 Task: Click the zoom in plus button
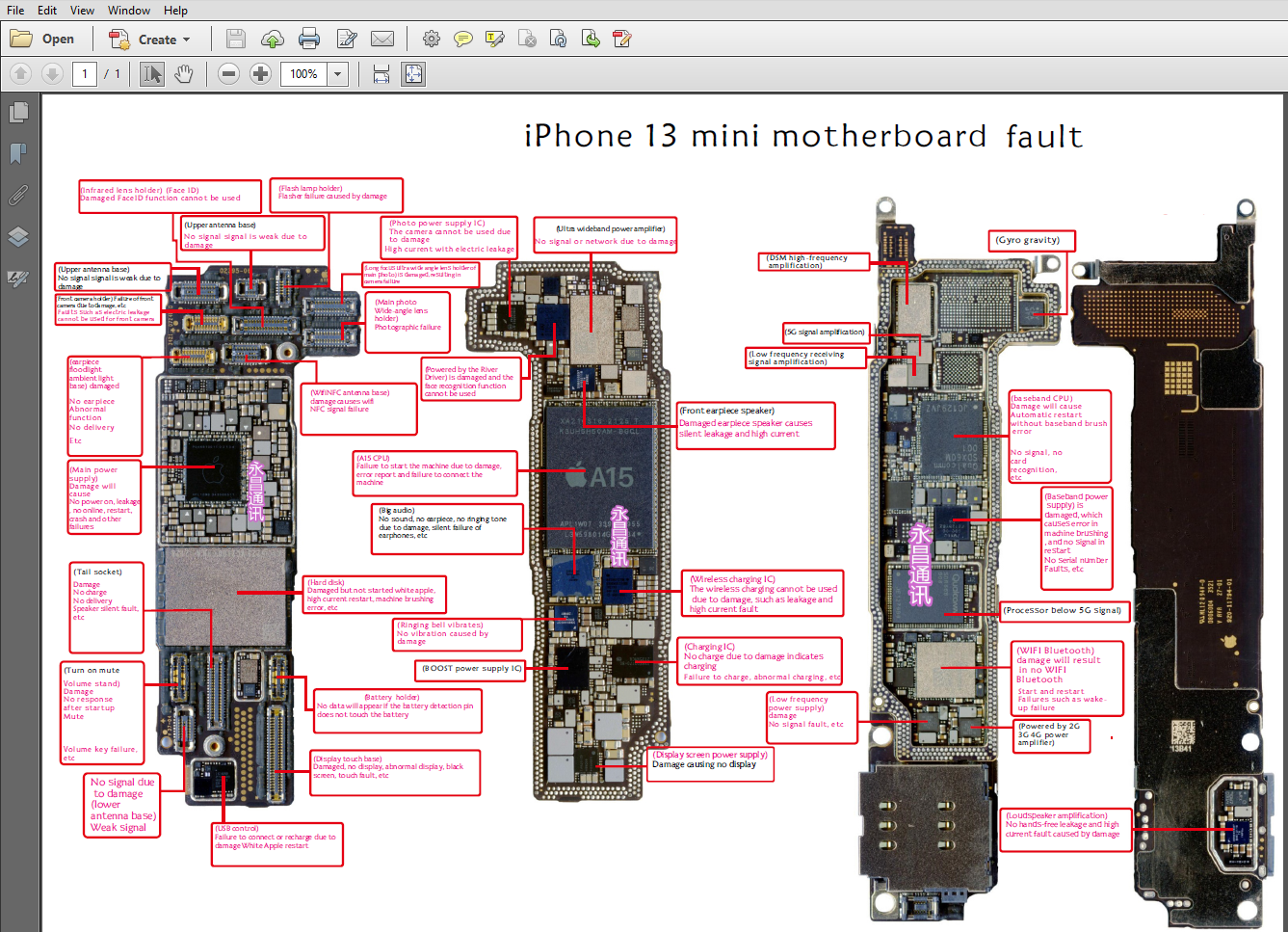click(x=260, y=74)
